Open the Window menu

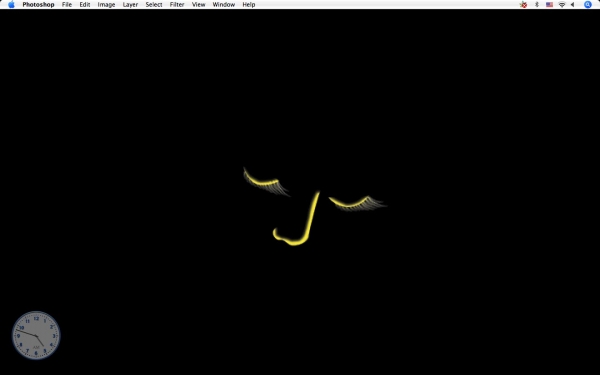[x=224, y=5]
